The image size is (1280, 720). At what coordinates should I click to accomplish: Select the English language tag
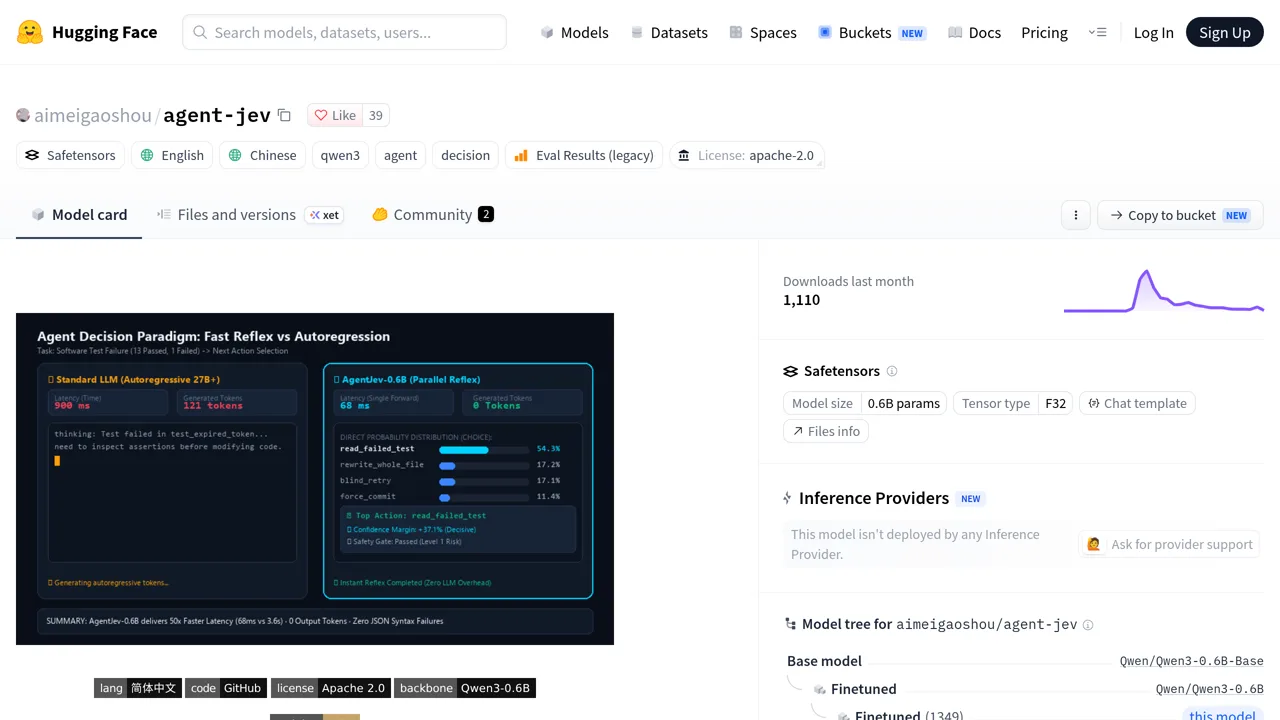click(x=172, y=155)
